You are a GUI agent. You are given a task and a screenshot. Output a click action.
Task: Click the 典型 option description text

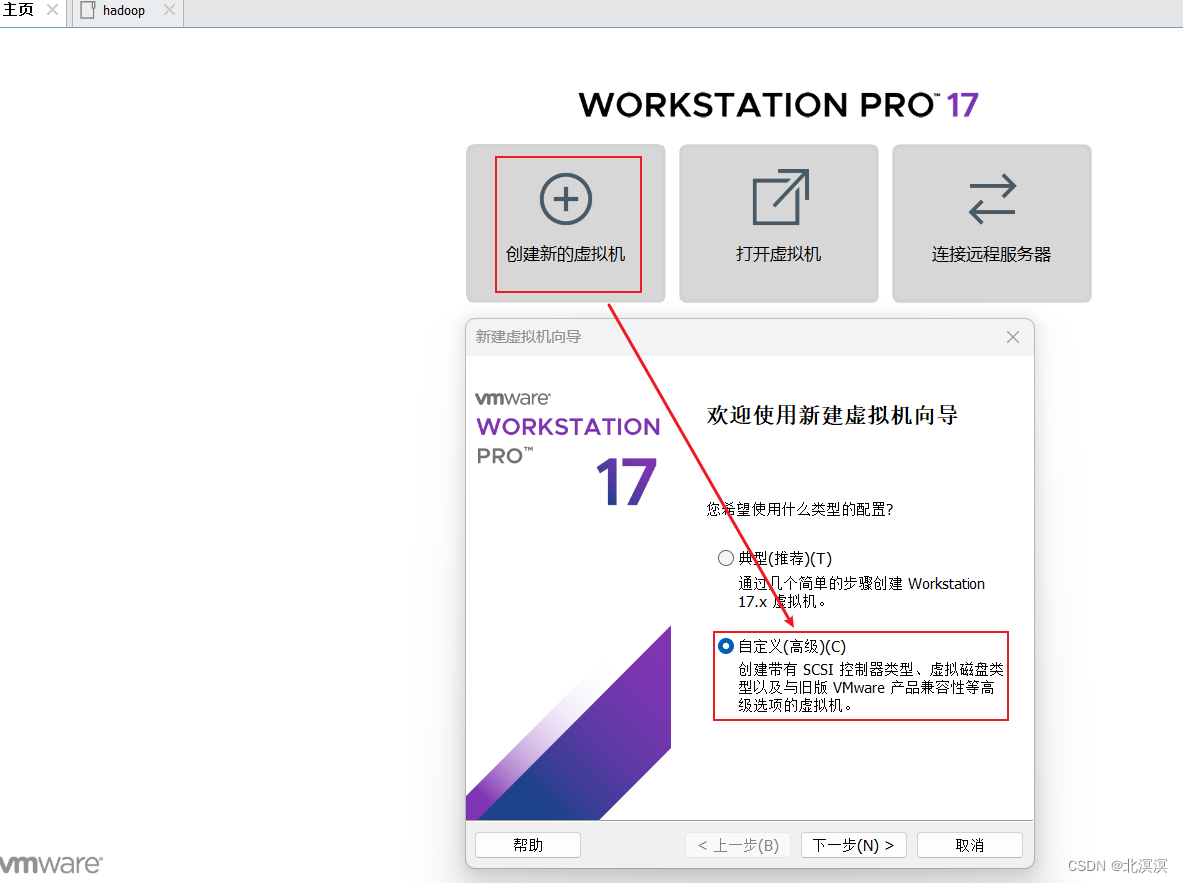tap(861, 592)
